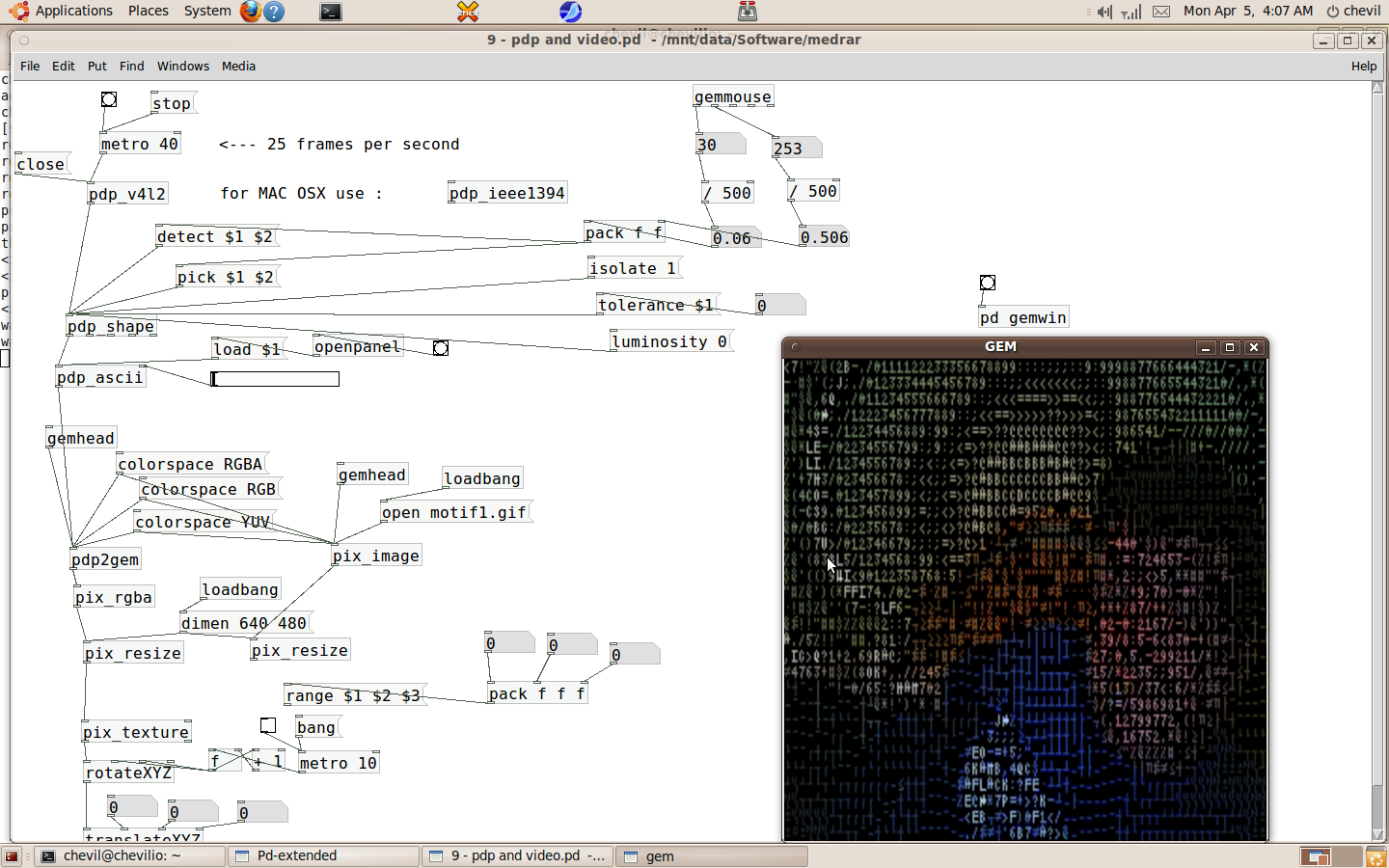Click the stop message box
1389x868 pixels.
pyautogui.click(x=174, y=103)
